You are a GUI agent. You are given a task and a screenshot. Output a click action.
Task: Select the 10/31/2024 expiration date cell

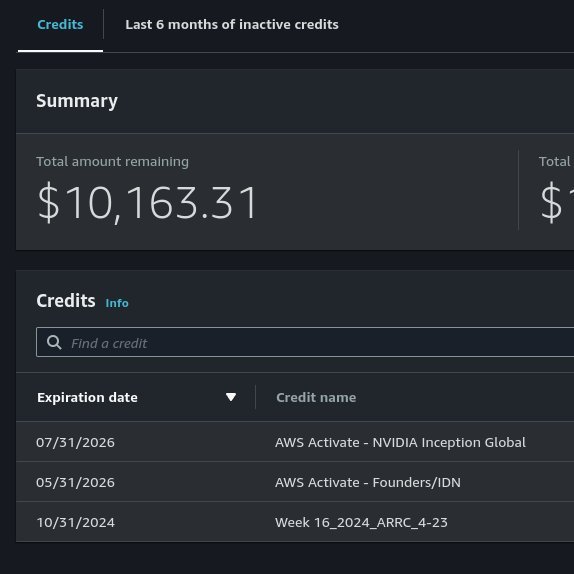pyautogui.click(x=75, y=522)
